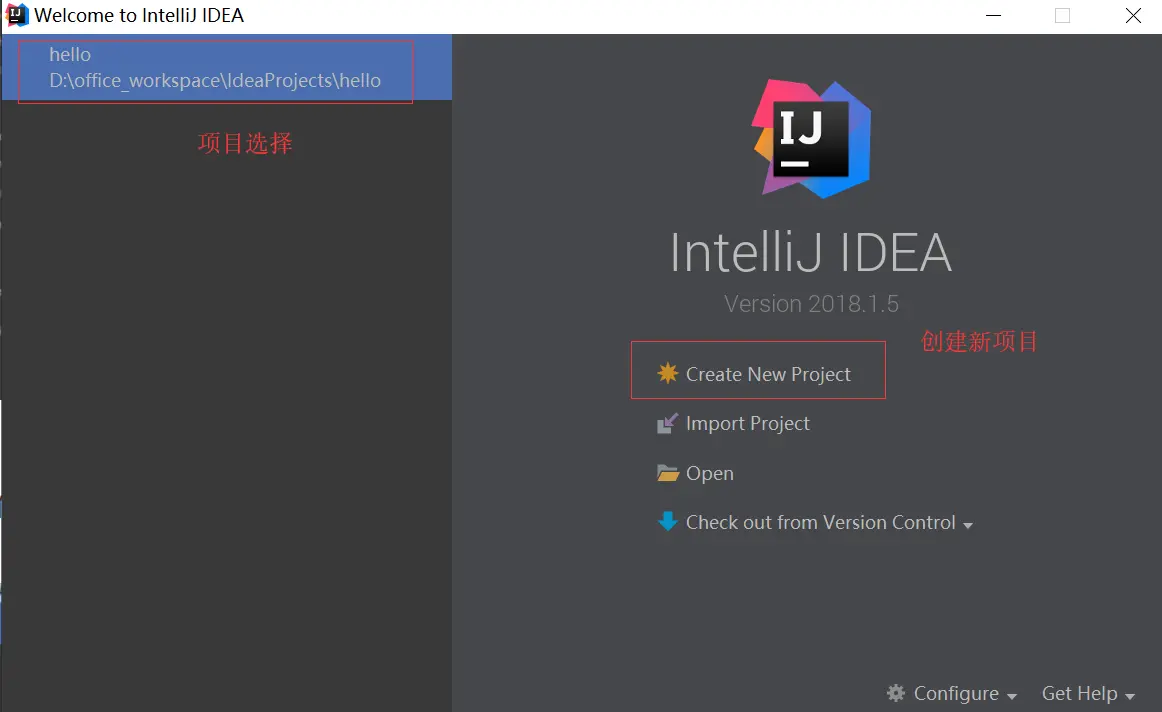
Task: Click the large IntelliJ IDEA logo
Action: 811,139
